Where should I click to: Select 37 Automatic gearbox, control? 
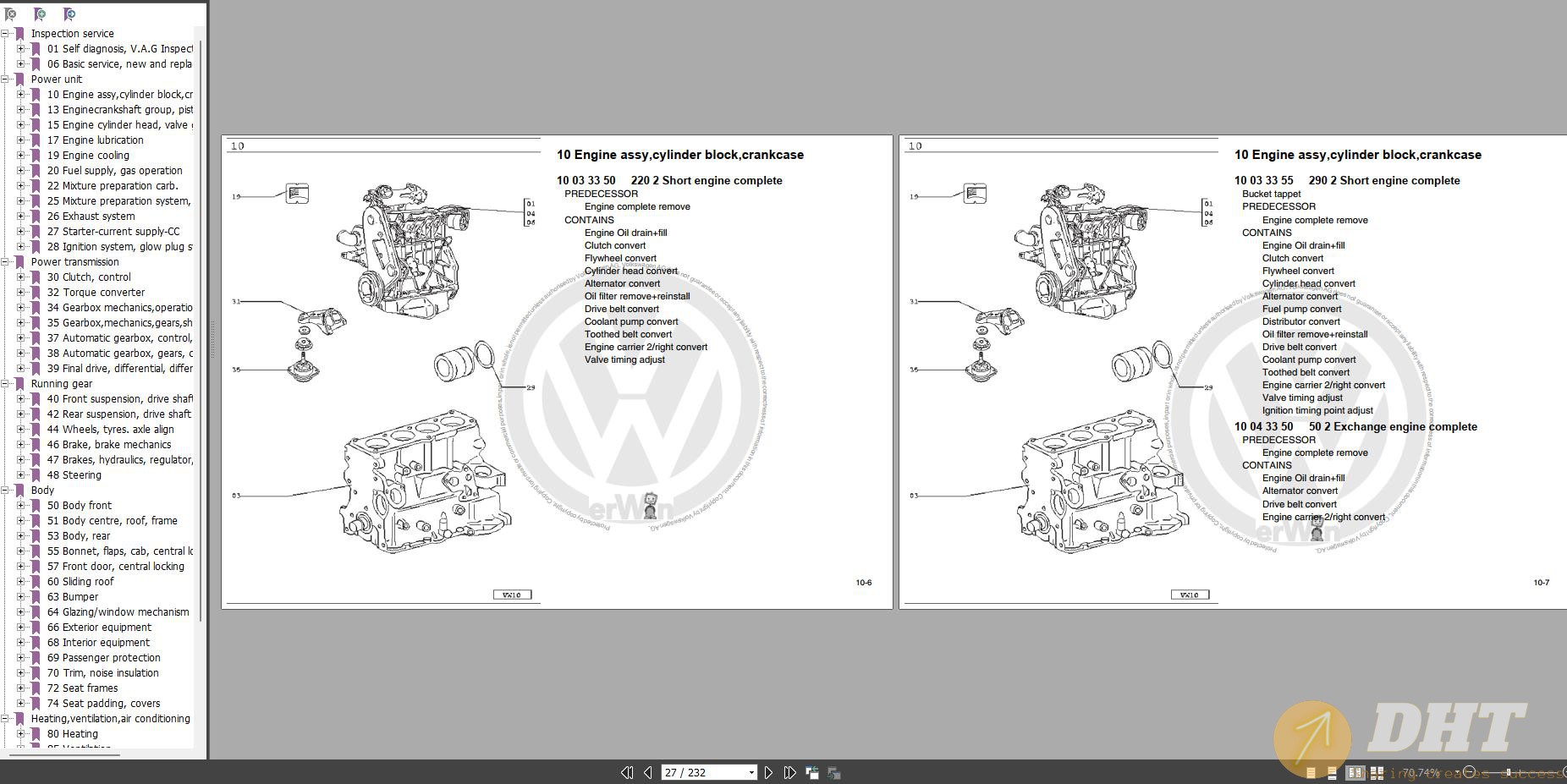tap(119, 338)
